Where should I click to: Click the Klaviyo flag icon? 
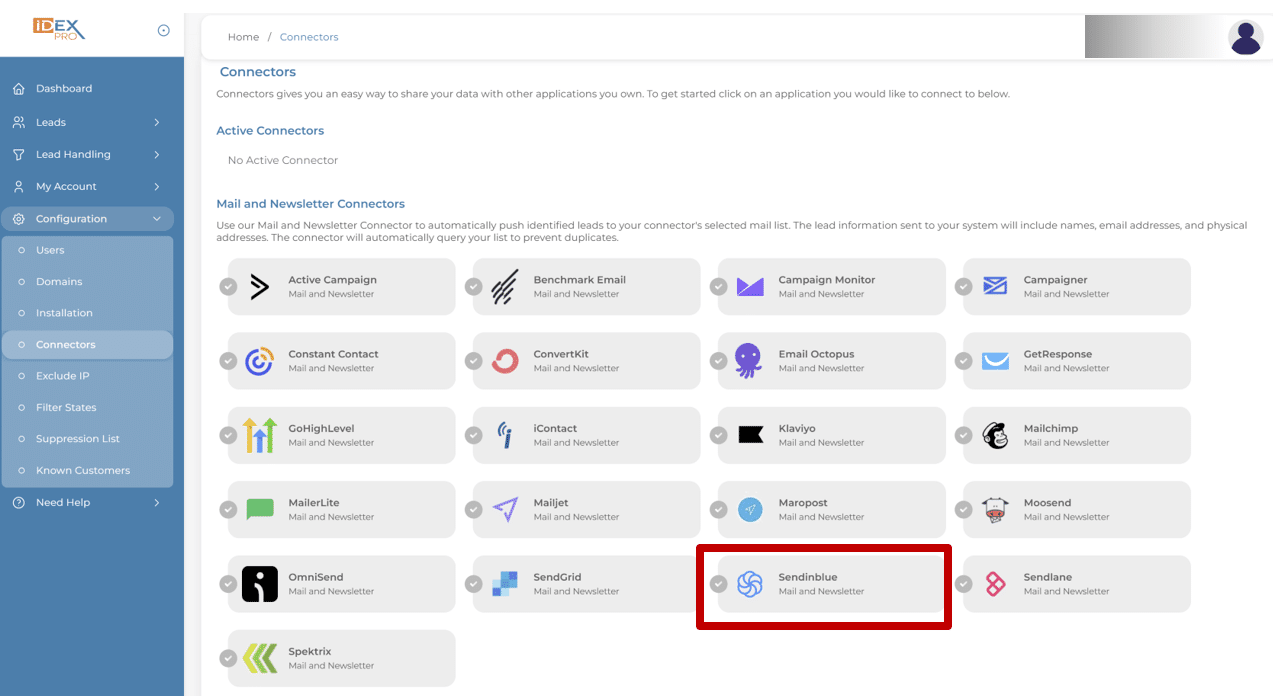(750, 435)
